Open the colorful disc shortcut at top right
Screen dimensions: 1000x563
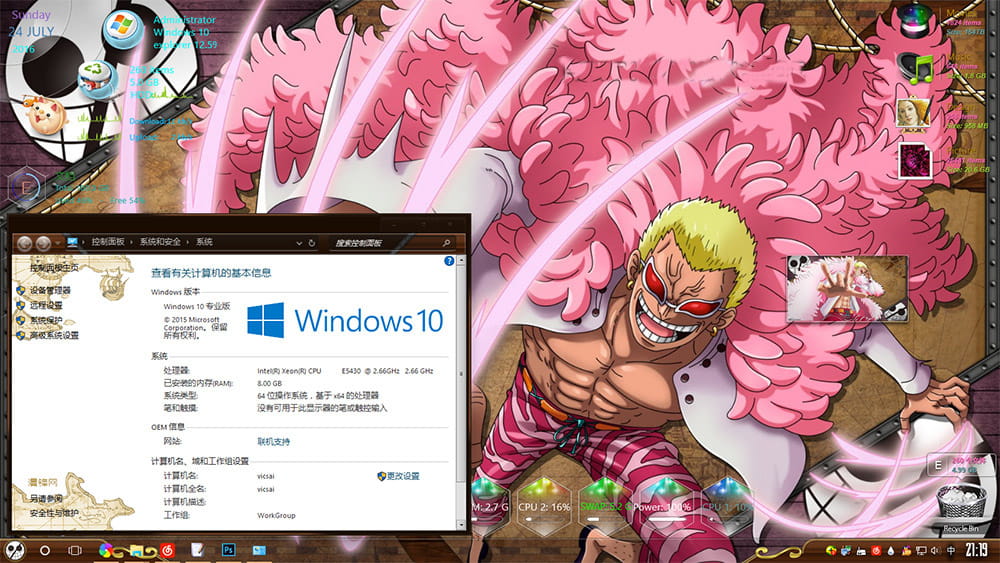click(x=916, y=20)
